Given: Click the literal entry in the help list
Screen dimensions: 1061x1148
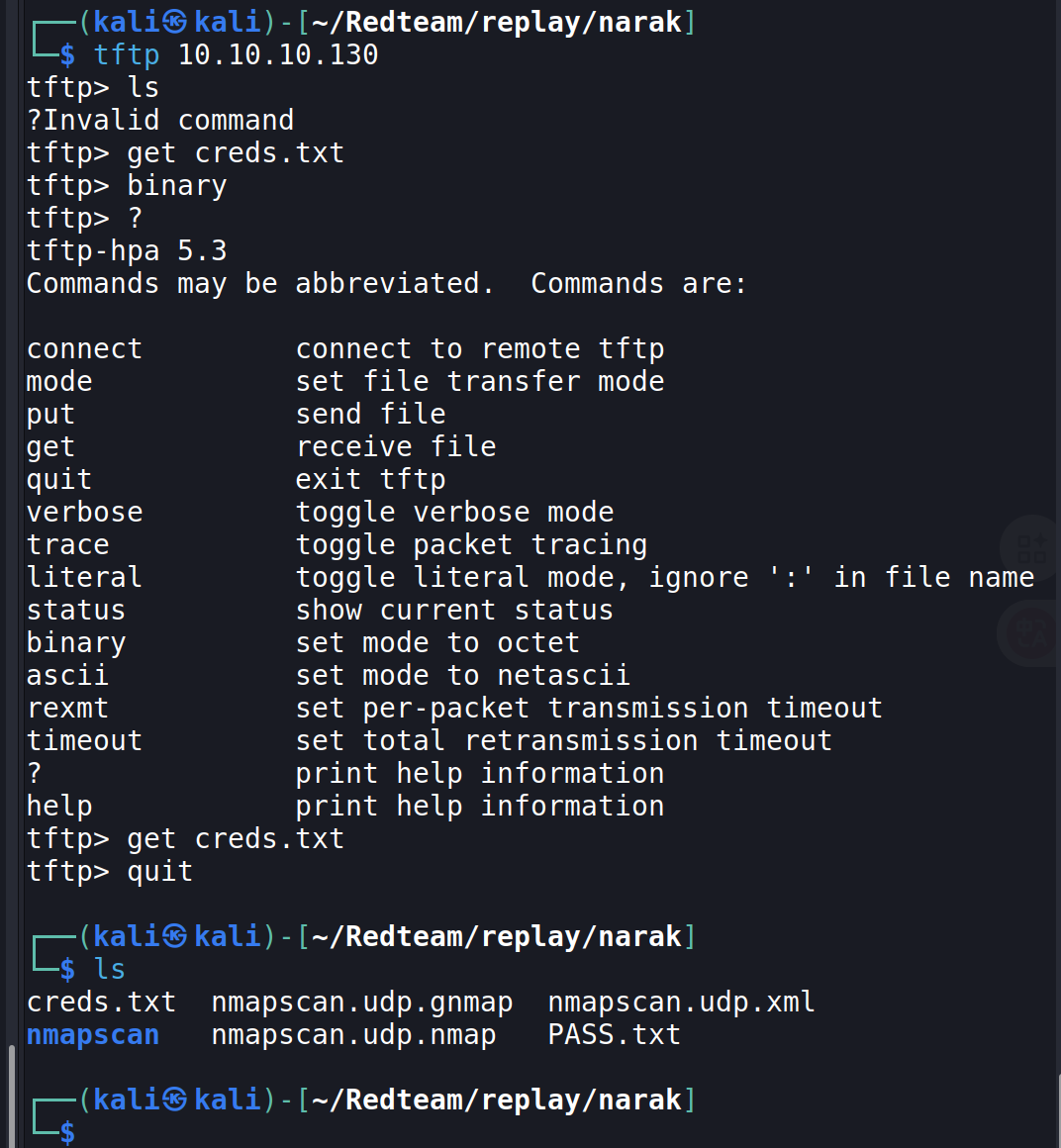Looking at the screenshot, I should pos(84,578).
